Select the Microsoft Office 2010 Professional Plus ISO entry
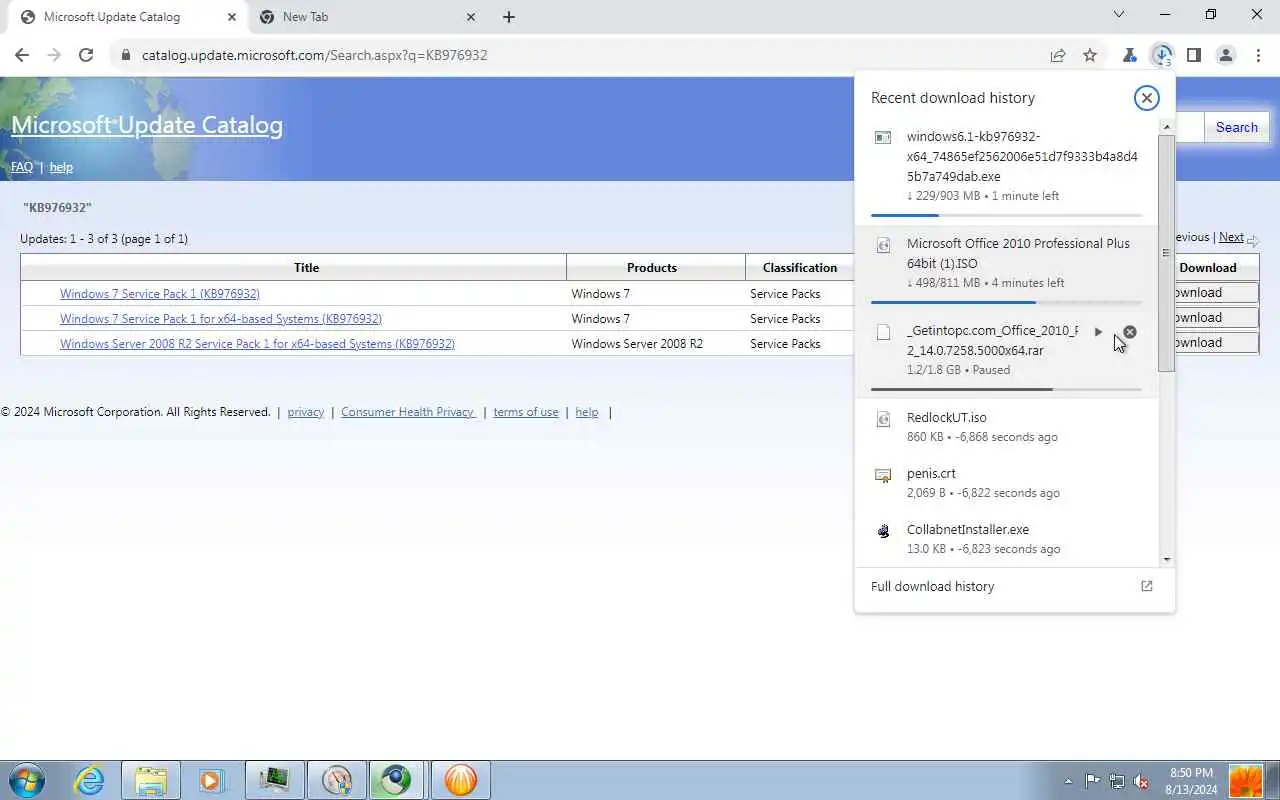Image resolution: width=1280 pixels, height=800 pixels. tap(1007, 268)
